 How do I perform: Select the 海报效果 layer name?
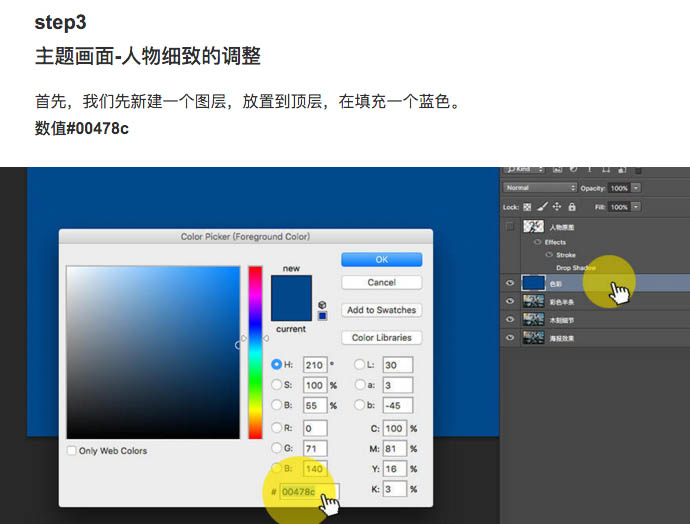(x=562, y=339)
